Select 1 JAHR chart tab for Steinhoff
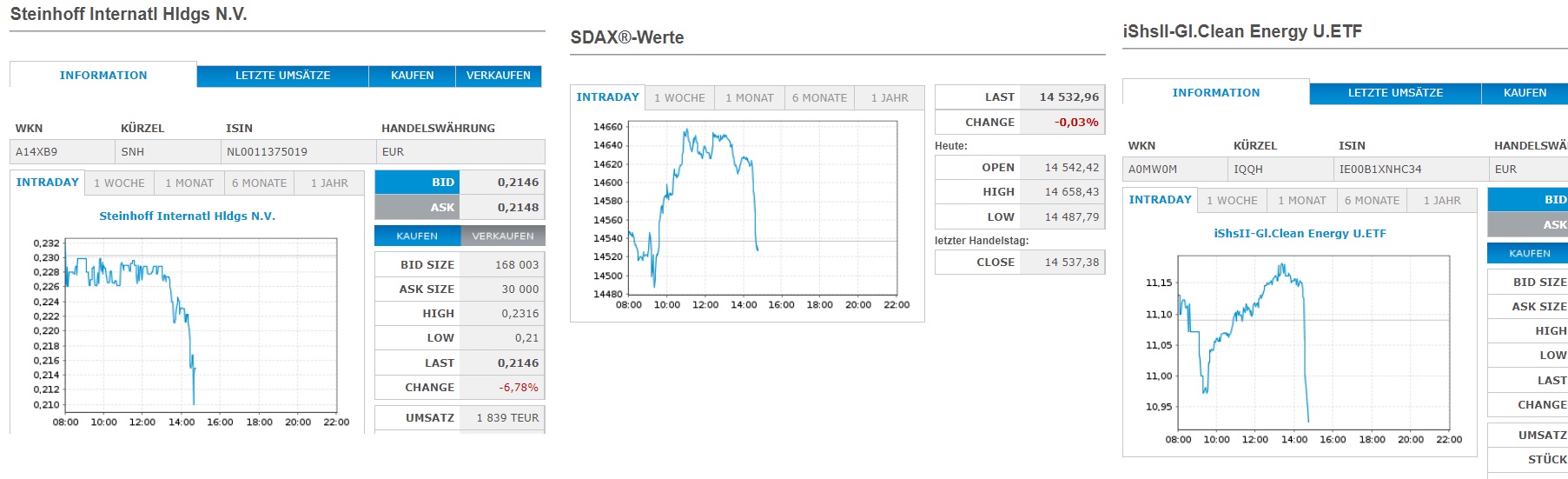1568x479 pixels. tap(329, 183)
